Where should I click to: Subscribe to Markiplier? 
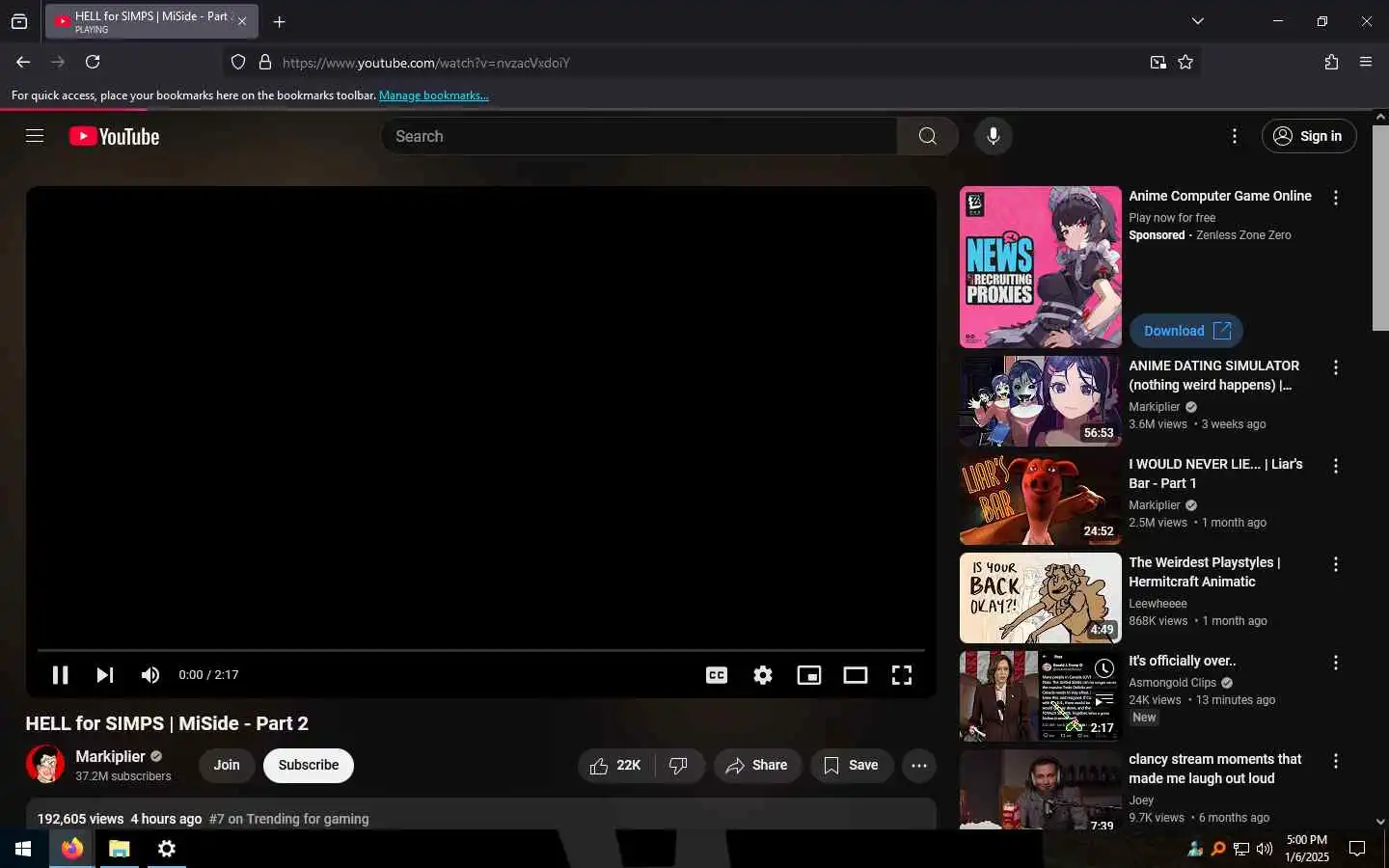click(x=309, y=765)
